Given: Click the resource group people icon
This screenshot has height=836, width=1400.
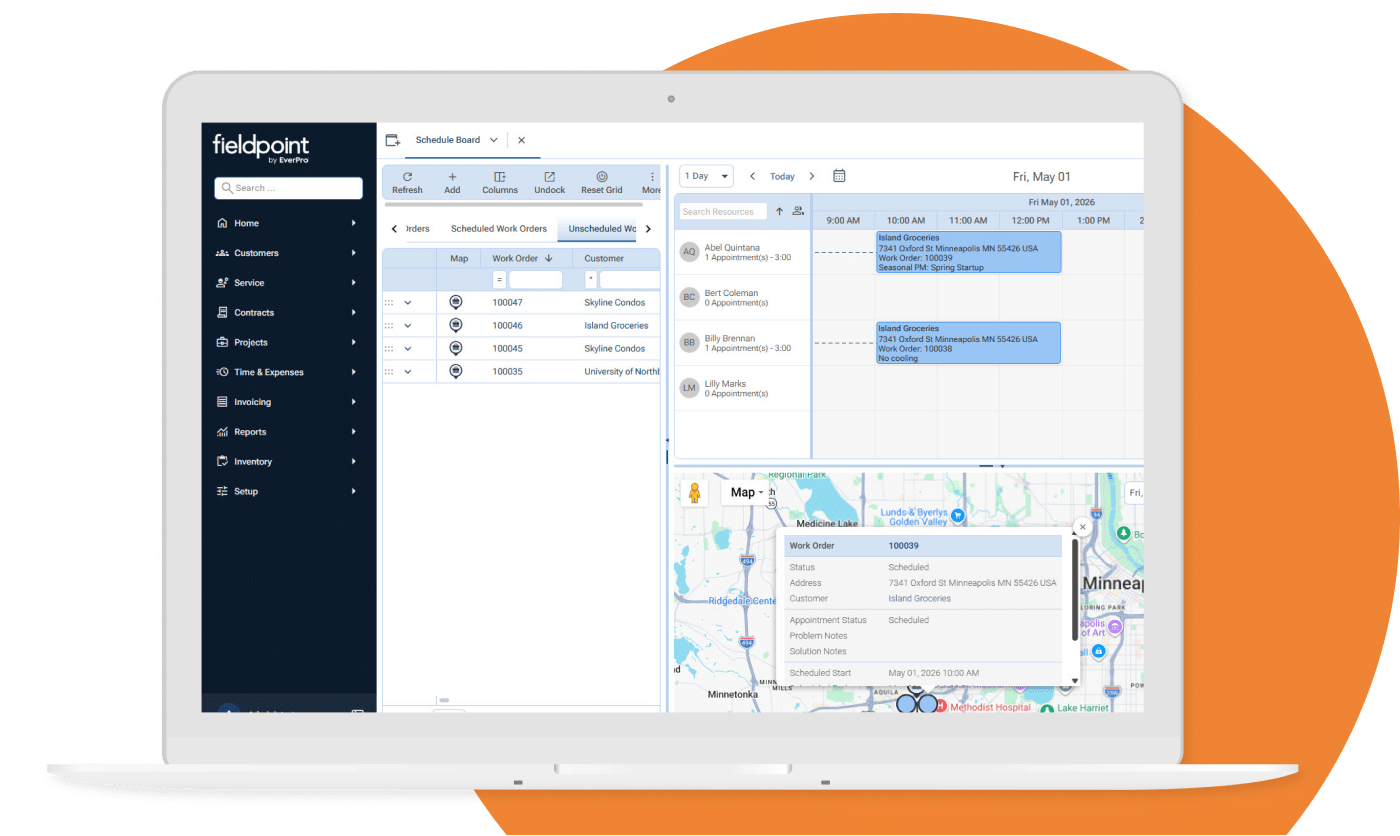Looking at the screenshot, I should coord(798,211).
